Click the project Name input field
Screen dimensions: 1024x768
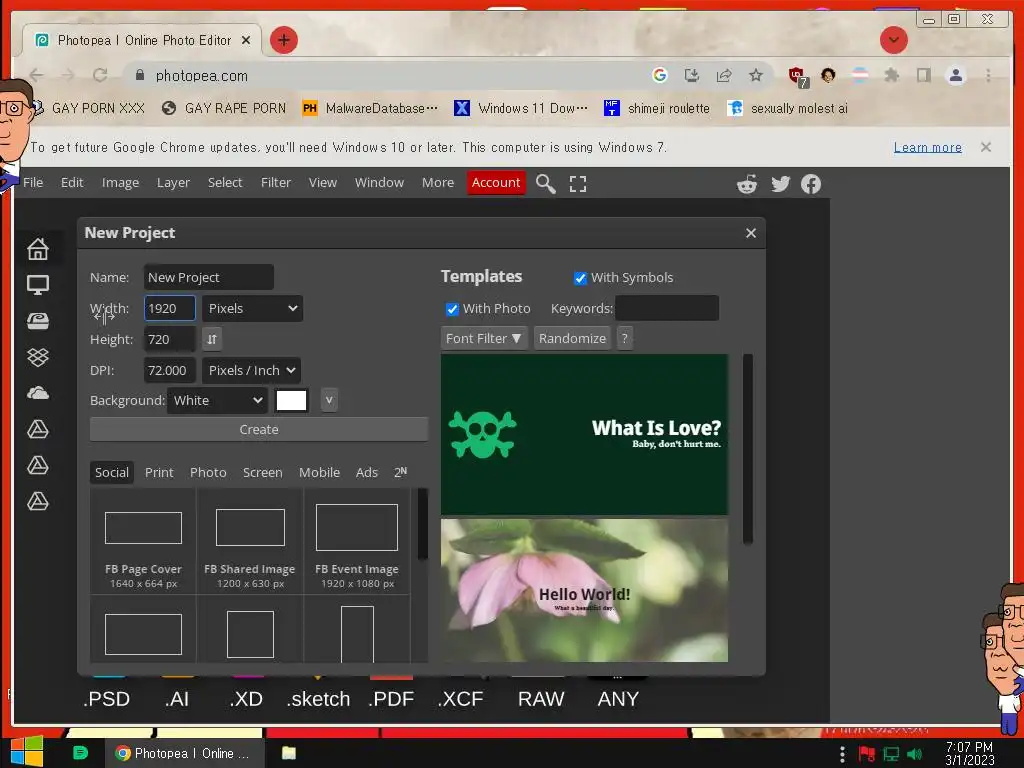(x=208, y=277)
